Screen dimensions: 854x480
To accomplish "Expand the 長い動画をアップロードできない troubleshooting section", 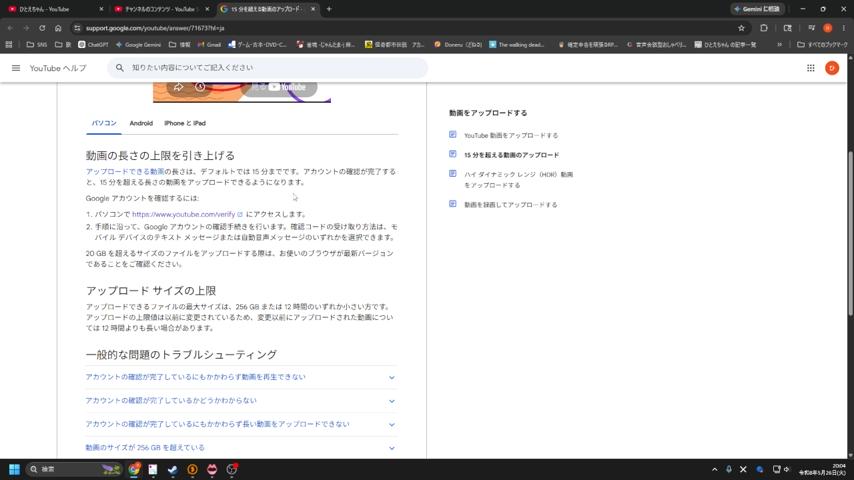I will coord(240,424).
